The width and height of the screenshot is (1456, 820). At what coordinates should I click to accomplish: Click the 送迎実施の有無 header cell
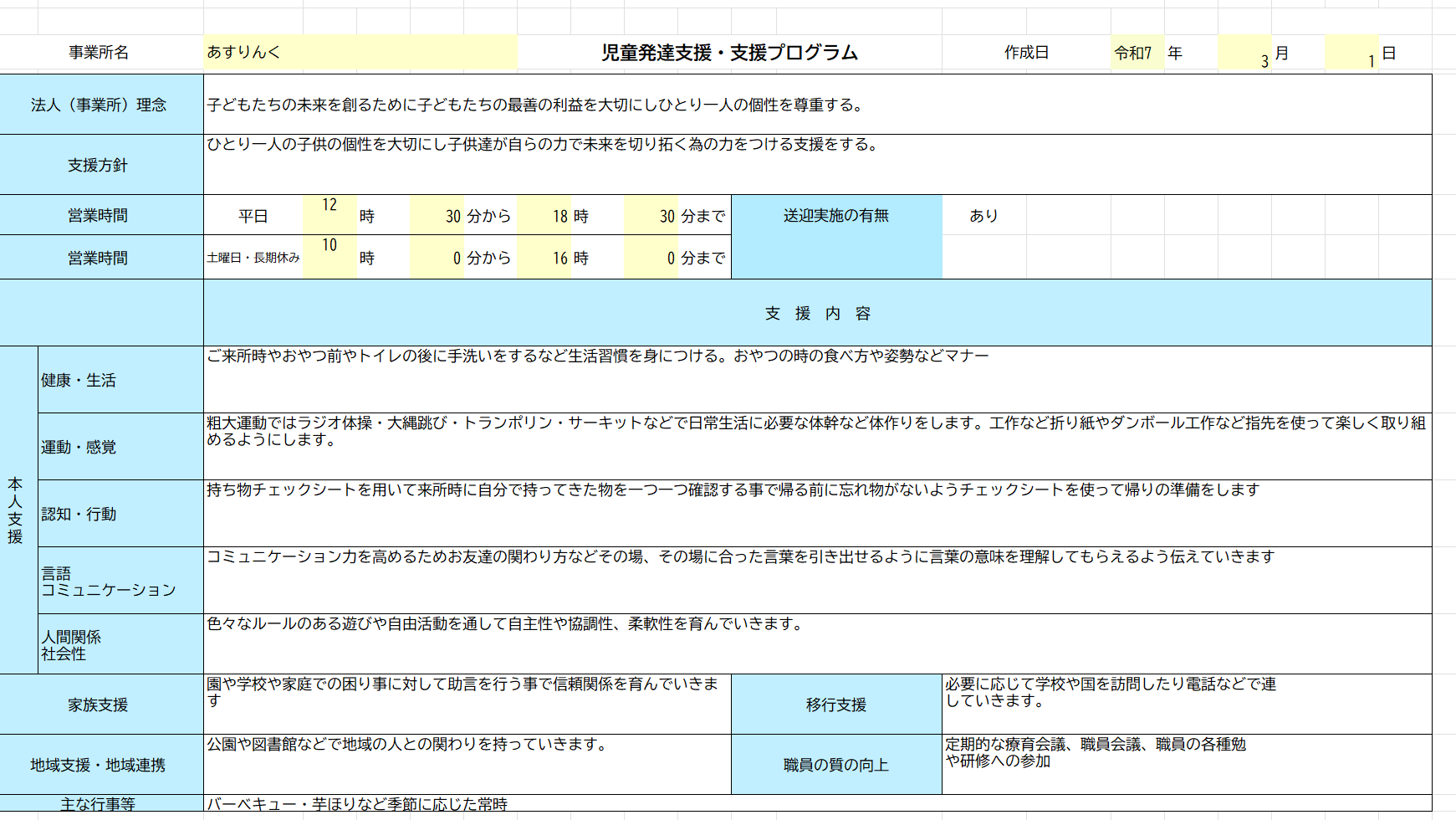[x=835, y=216]
